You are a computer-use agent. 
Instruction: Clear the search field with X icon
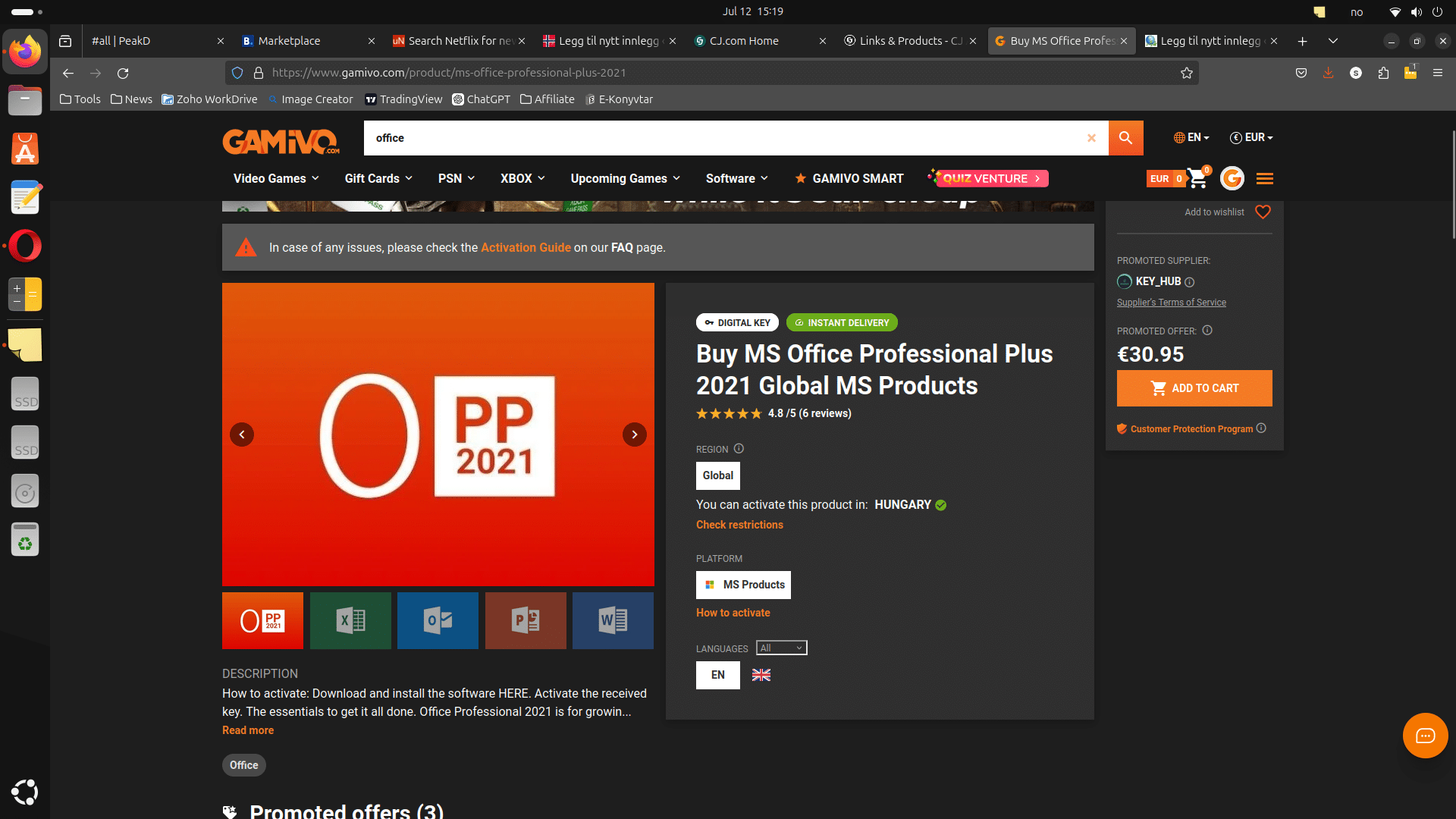(1091, 138)
